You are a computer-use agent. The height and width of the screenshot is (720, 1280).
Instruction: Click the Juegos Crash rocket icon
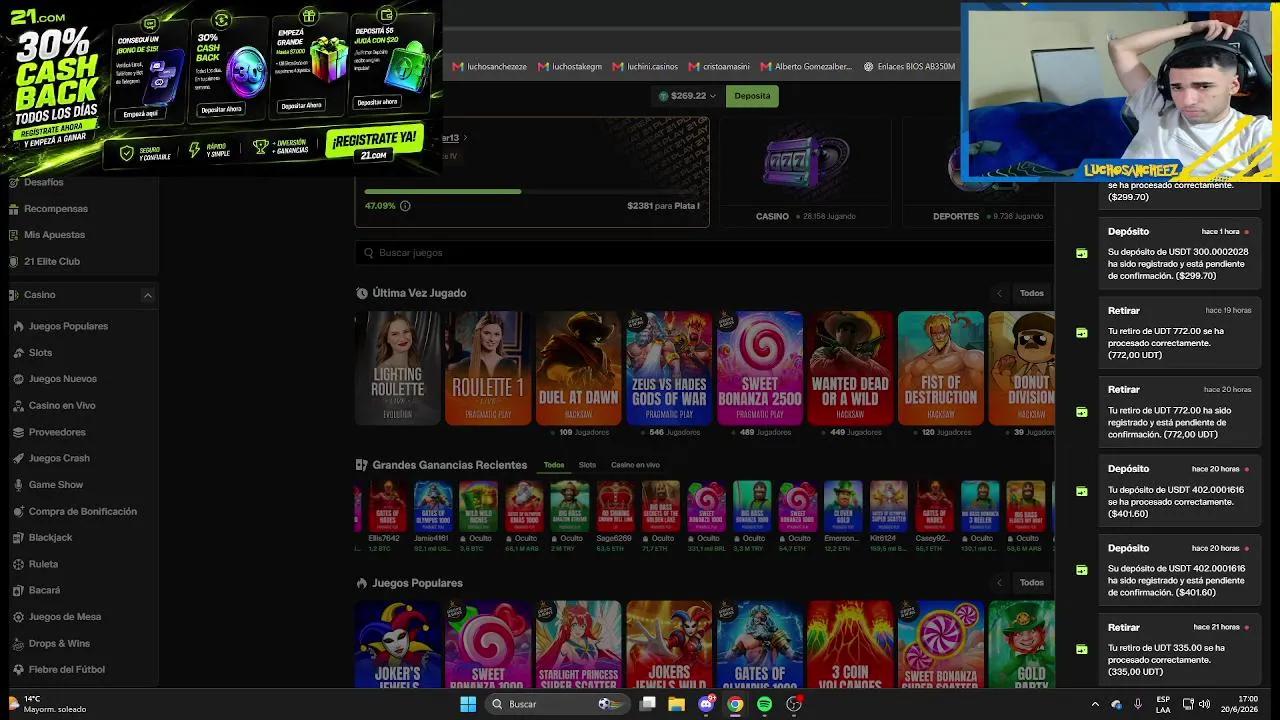pos(19,458)
